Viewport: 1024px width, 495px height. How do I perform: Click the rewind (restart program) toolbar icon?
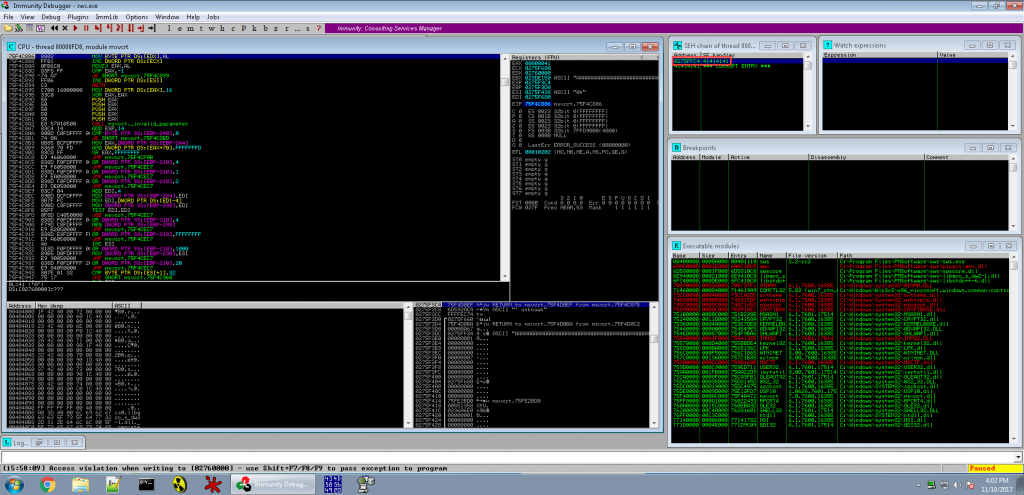(54, 29)
